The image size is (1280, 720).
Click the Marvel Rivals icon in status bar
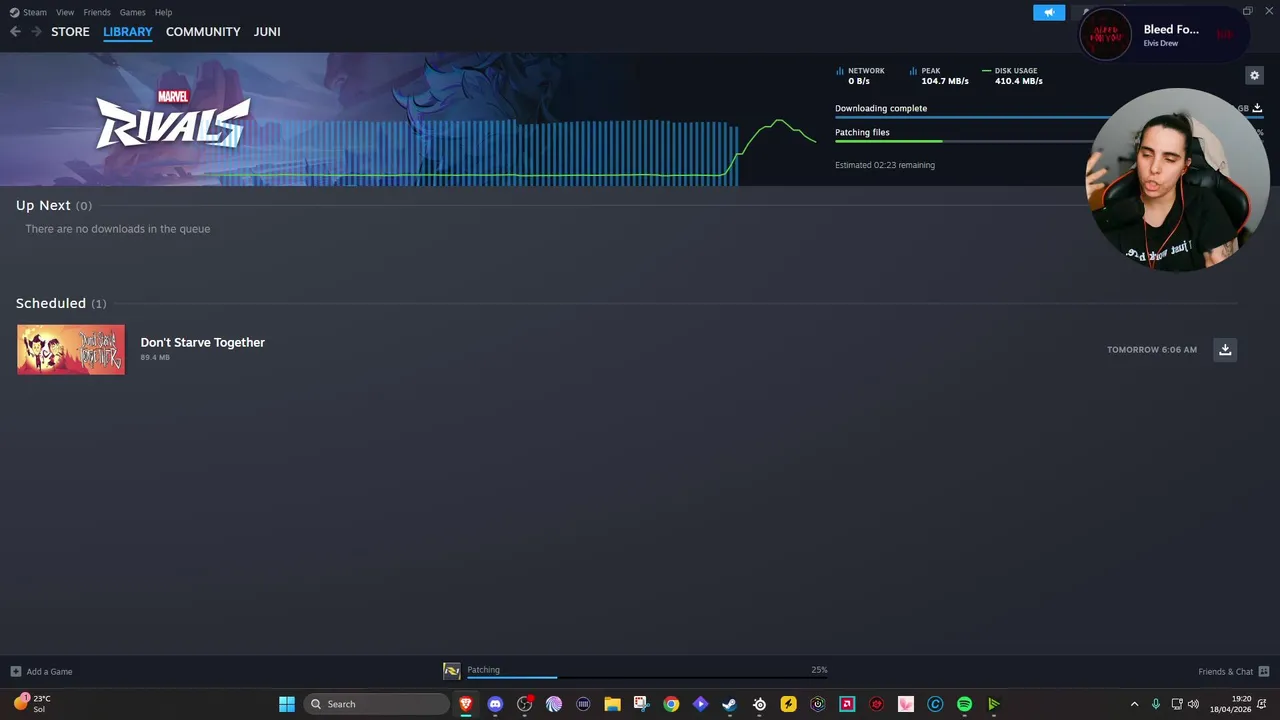(x=452, y=671)
